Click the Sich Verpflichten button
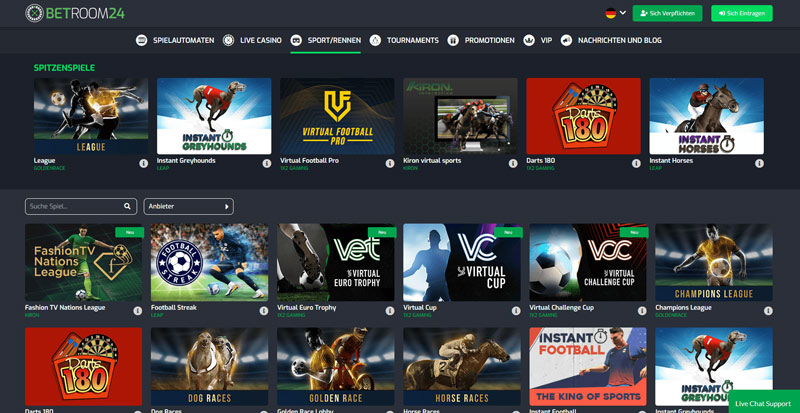The height and width of the screenshot is (413, 800). coord(667,13)
